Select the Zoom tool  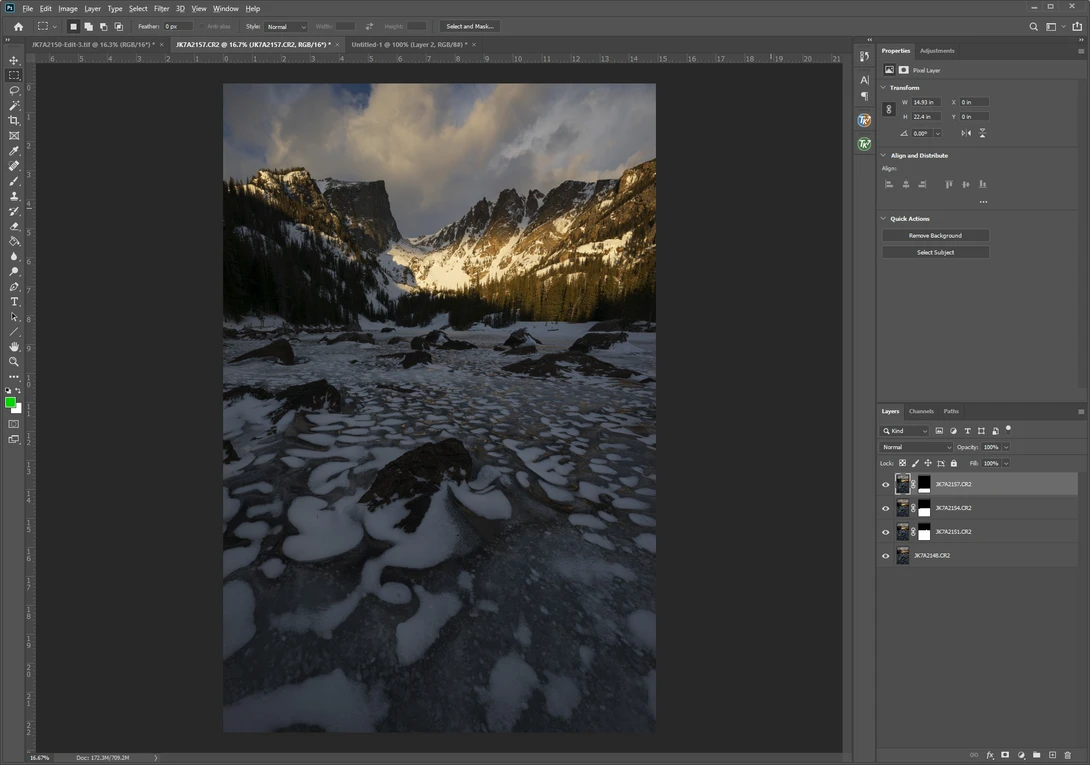click(14, 362)
